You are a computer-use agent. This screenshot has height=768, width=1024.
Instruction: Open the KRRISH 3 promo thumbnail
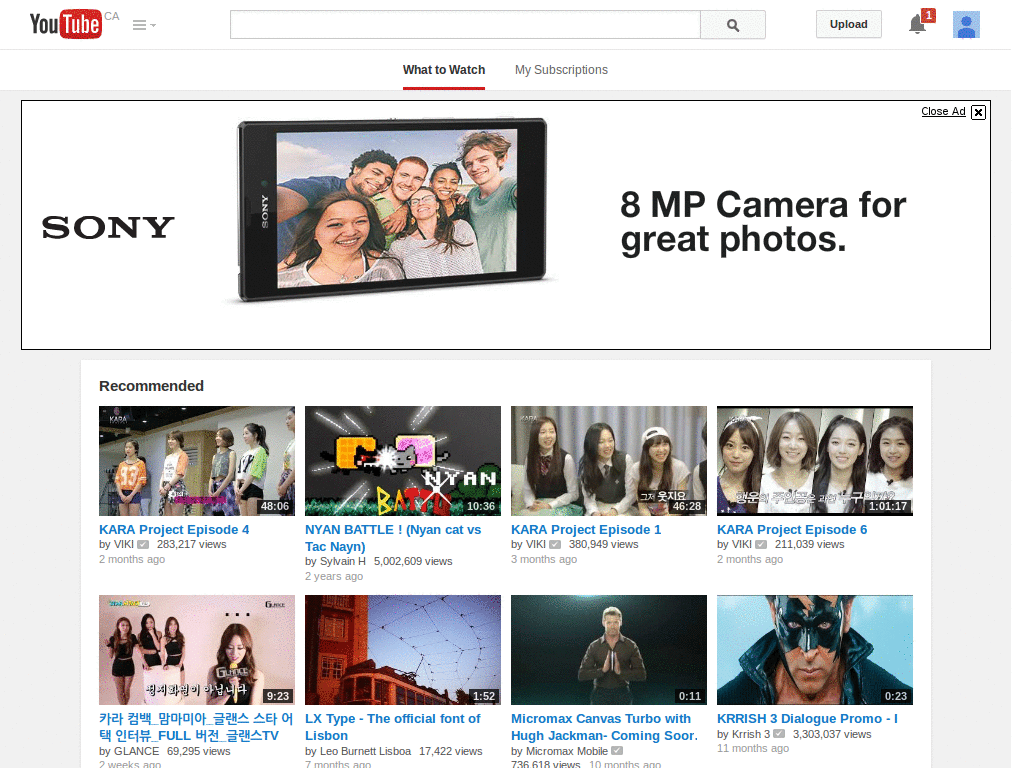pos(815,650)
